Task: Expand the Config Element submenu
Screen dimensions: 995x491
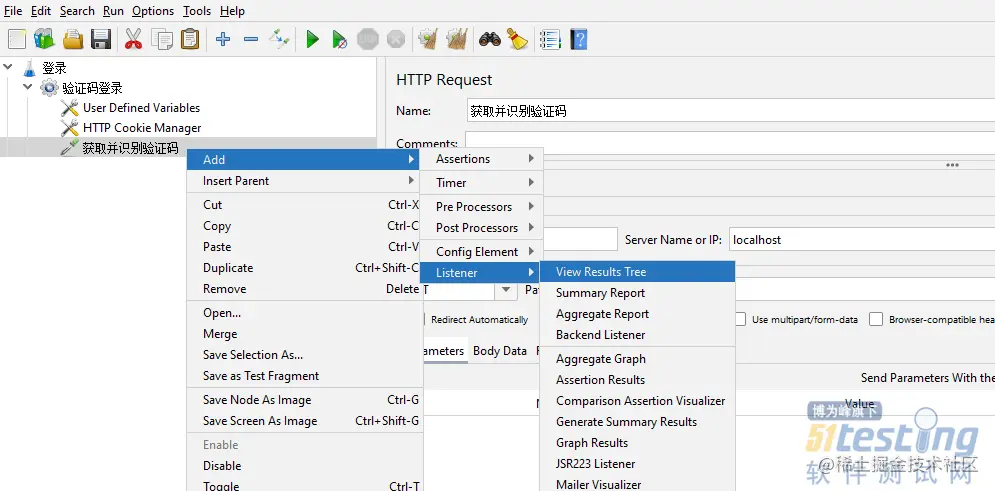Action: 482,252
